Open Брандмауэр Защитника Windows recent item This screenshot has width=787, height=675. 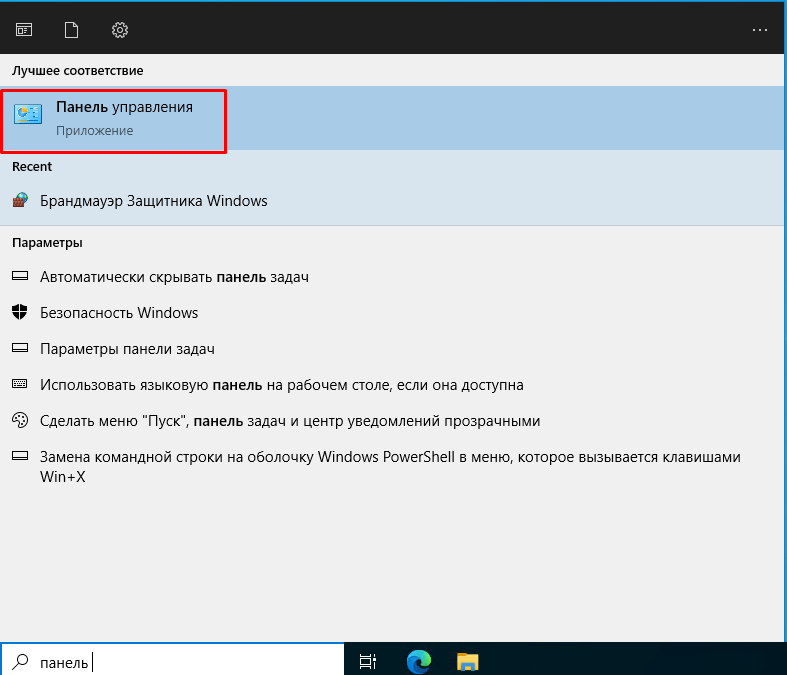pos(391,201)
